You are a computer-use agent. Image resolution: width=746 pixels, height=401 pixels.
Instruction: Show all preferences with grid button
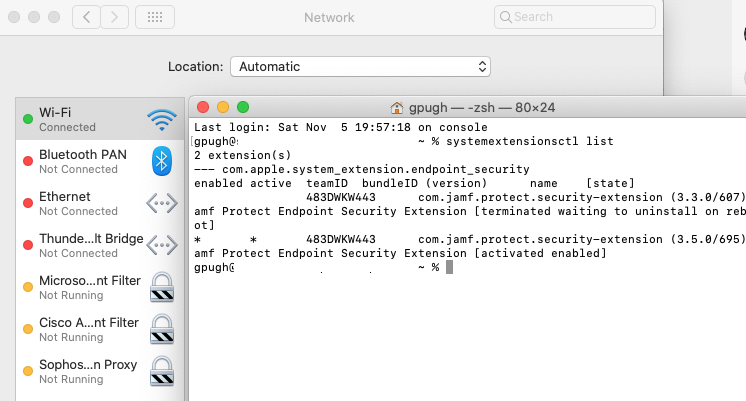click(155, 18)
